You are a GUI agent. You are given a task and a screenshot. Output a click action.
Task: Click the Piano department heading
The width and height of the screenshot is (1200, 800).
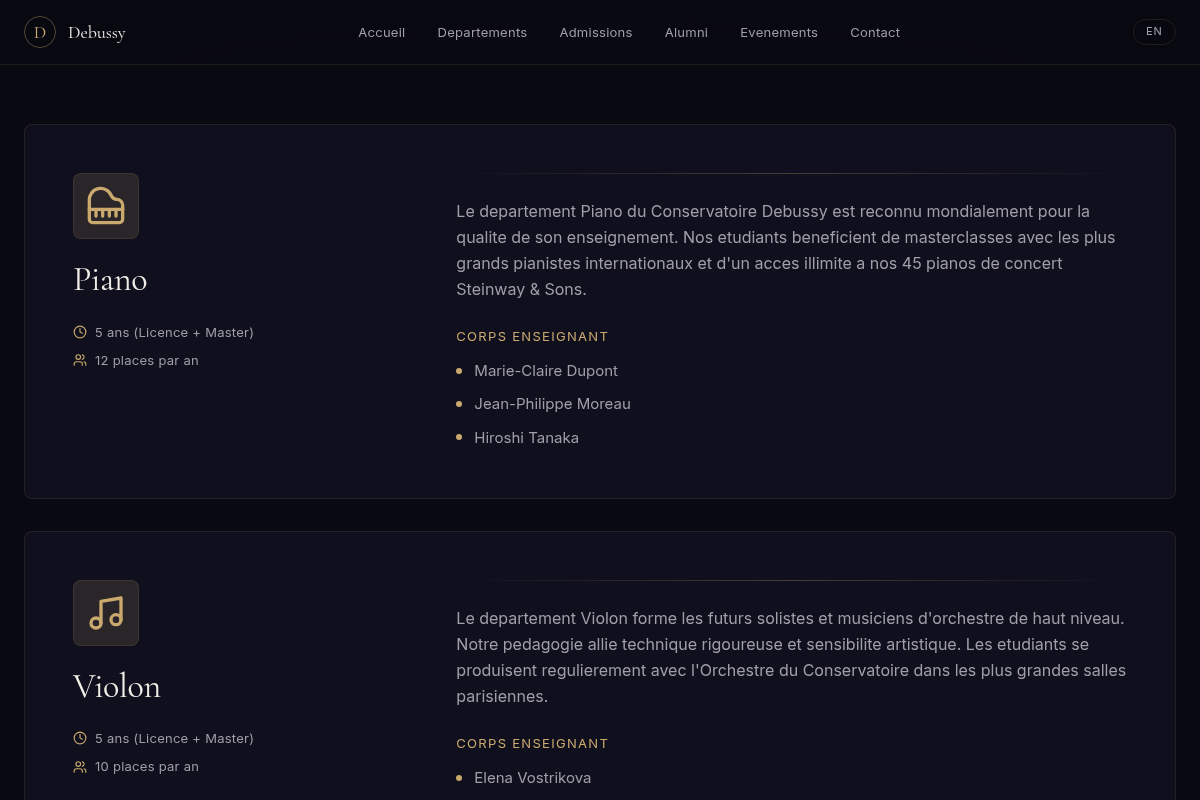coord(110,279)
